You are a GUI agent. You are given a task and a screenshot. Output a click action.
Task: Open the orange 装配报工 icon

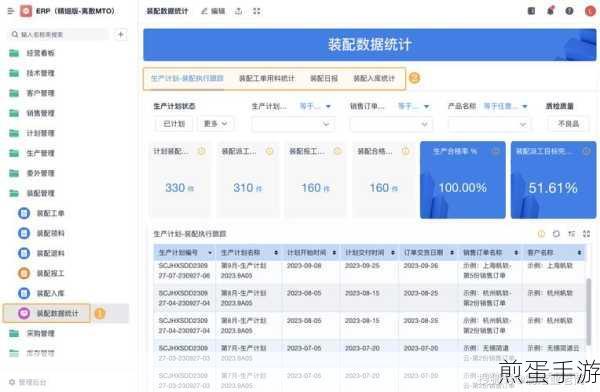[24, 273]
